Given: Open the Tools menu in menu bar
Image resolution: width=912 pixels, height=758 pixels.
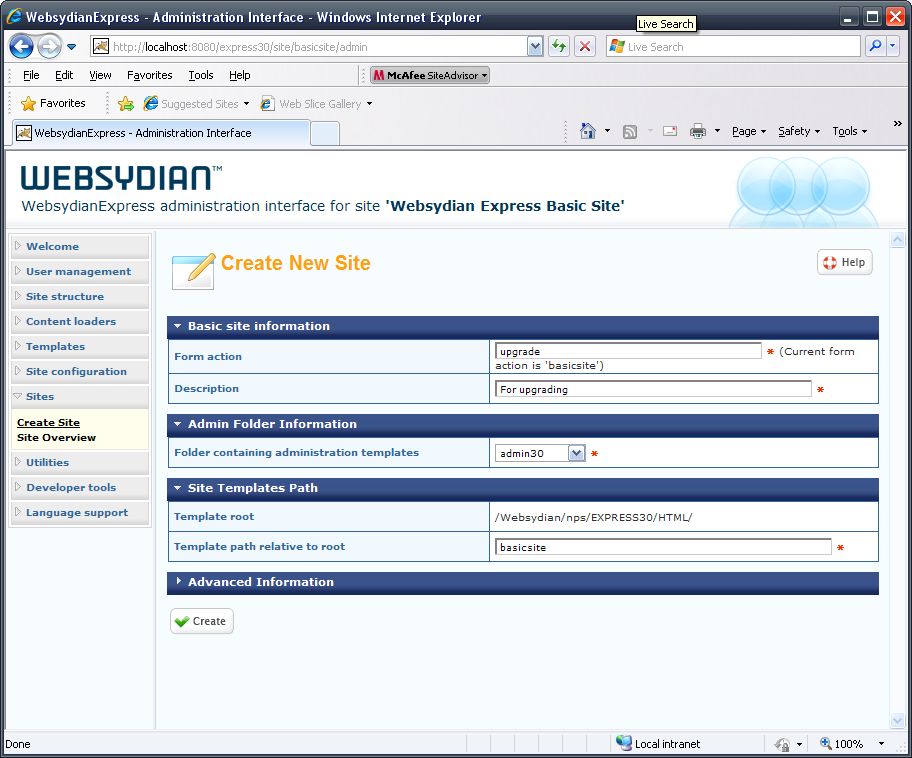Looking at the screenshot, I should [x=201, y=75].
